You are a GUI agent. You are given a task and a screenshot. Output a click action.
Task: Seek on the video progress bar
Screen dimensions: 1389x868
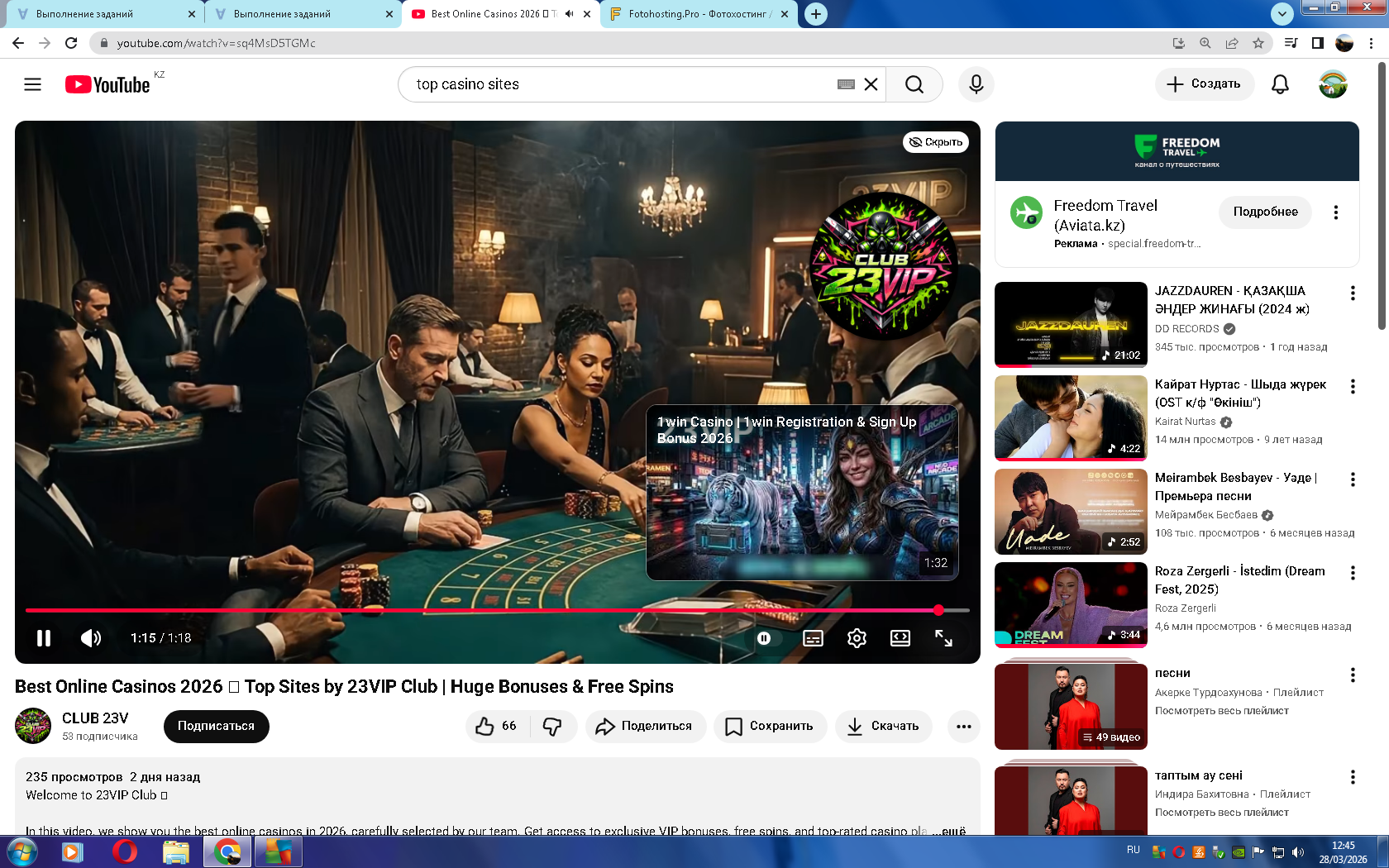[x=497, y=610]
